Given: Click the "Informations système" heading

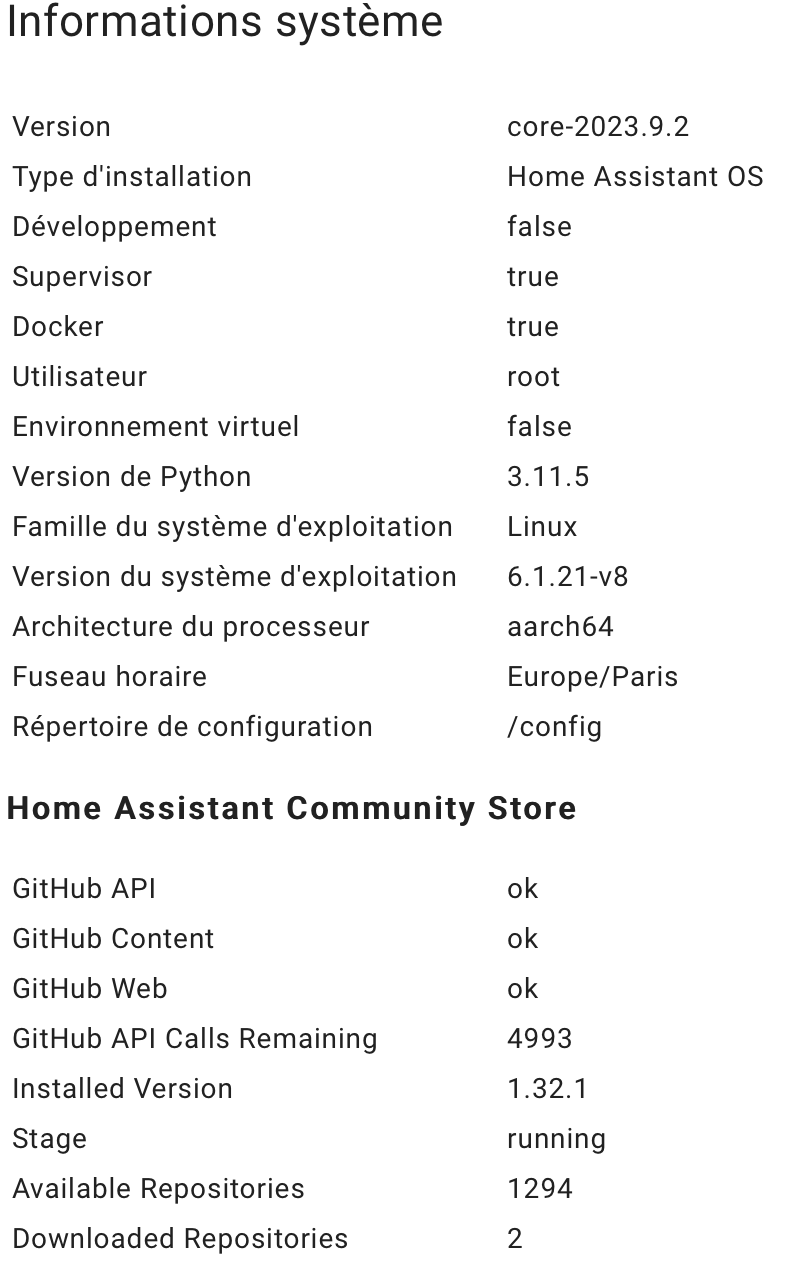Looking at the screenshot, I should point(225,22).
